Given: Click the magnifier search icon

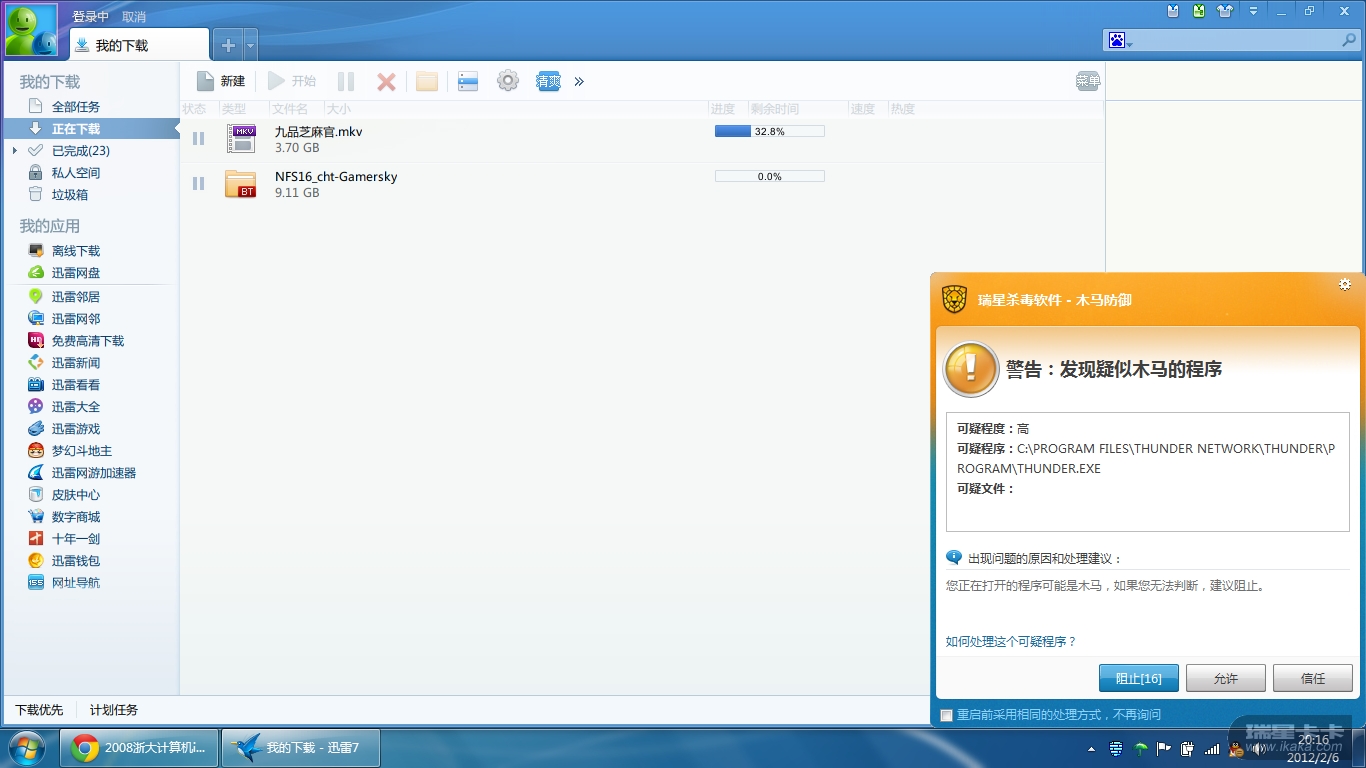Looking at the screenshot, I should pyautogui.click(x=1349, y=41).
